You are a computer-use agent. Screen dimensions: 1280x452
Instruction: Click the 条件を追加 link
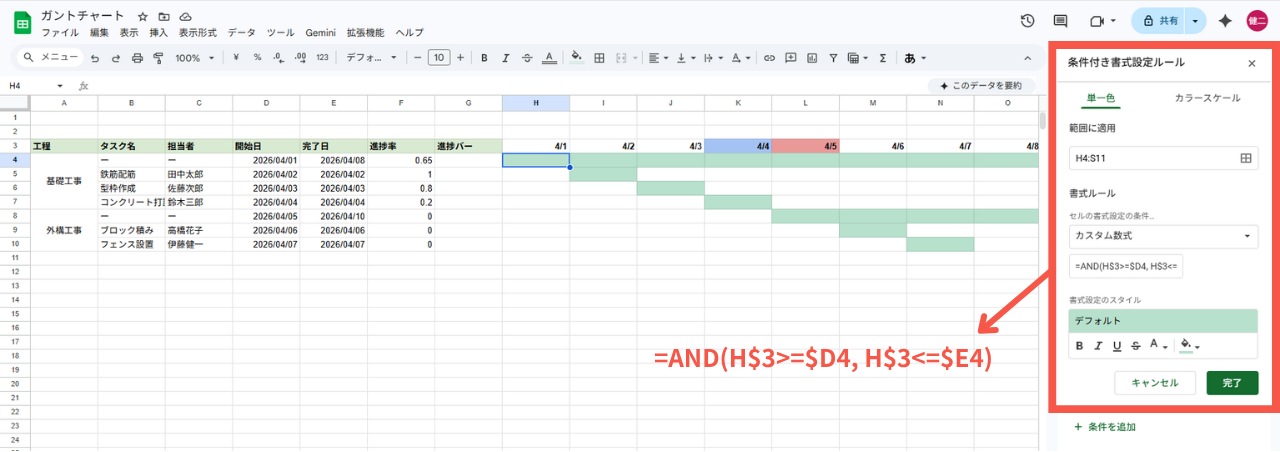coord(1105,427)
